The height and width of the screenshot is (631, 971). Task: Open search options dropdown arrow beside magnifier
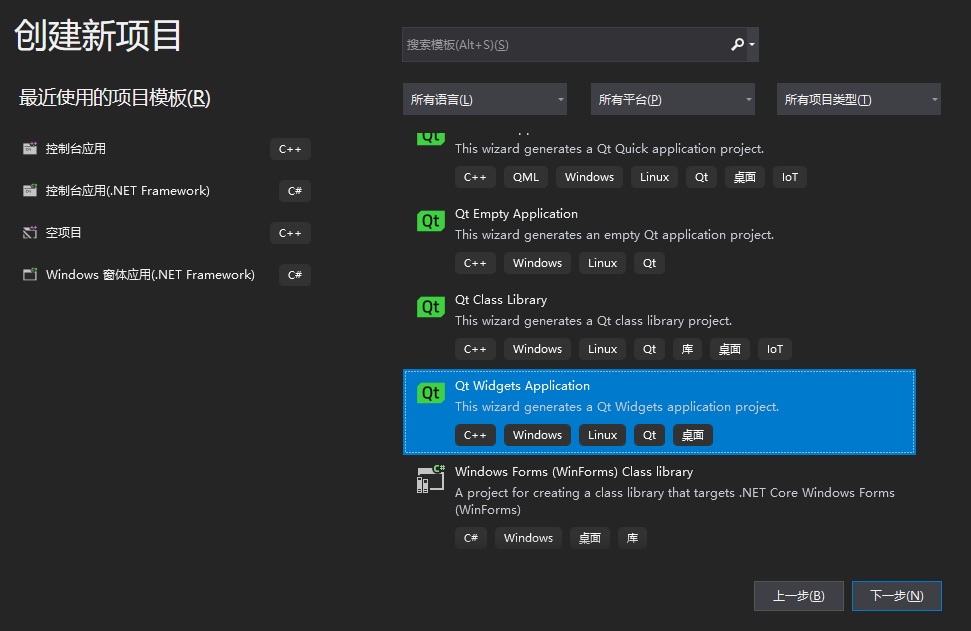pos(752,45)
